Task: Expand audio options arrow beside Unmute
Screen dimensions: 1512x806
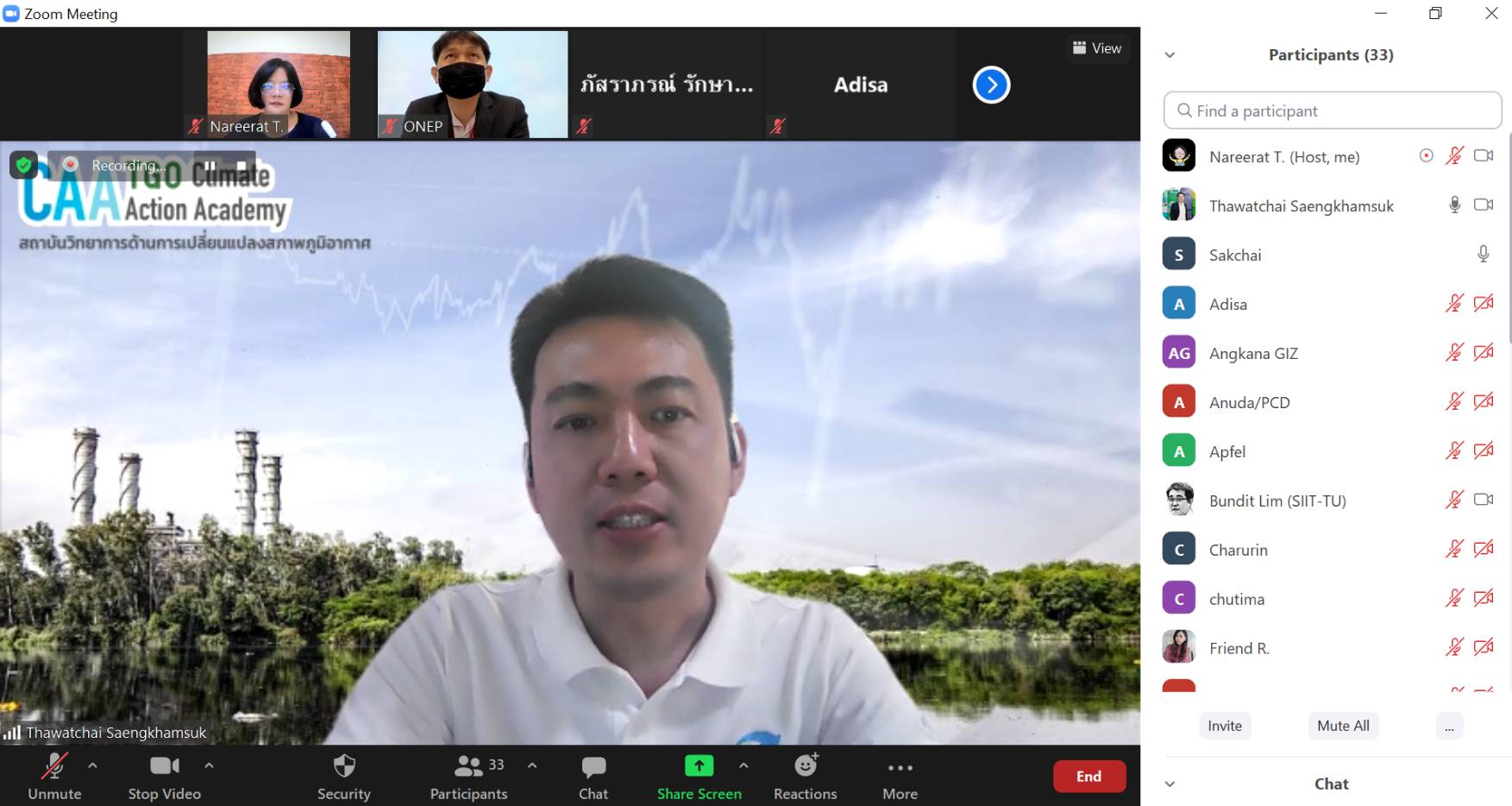Action: point(92,765)
